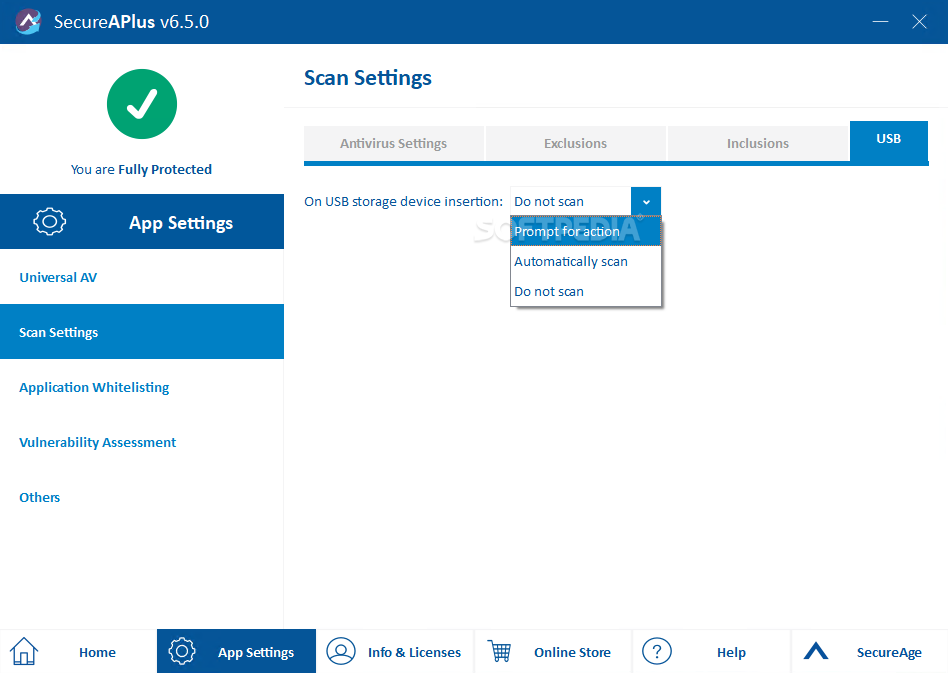
Task: Click the SecureAPlus v6.5.0 title text
Action: pos(131,22)
